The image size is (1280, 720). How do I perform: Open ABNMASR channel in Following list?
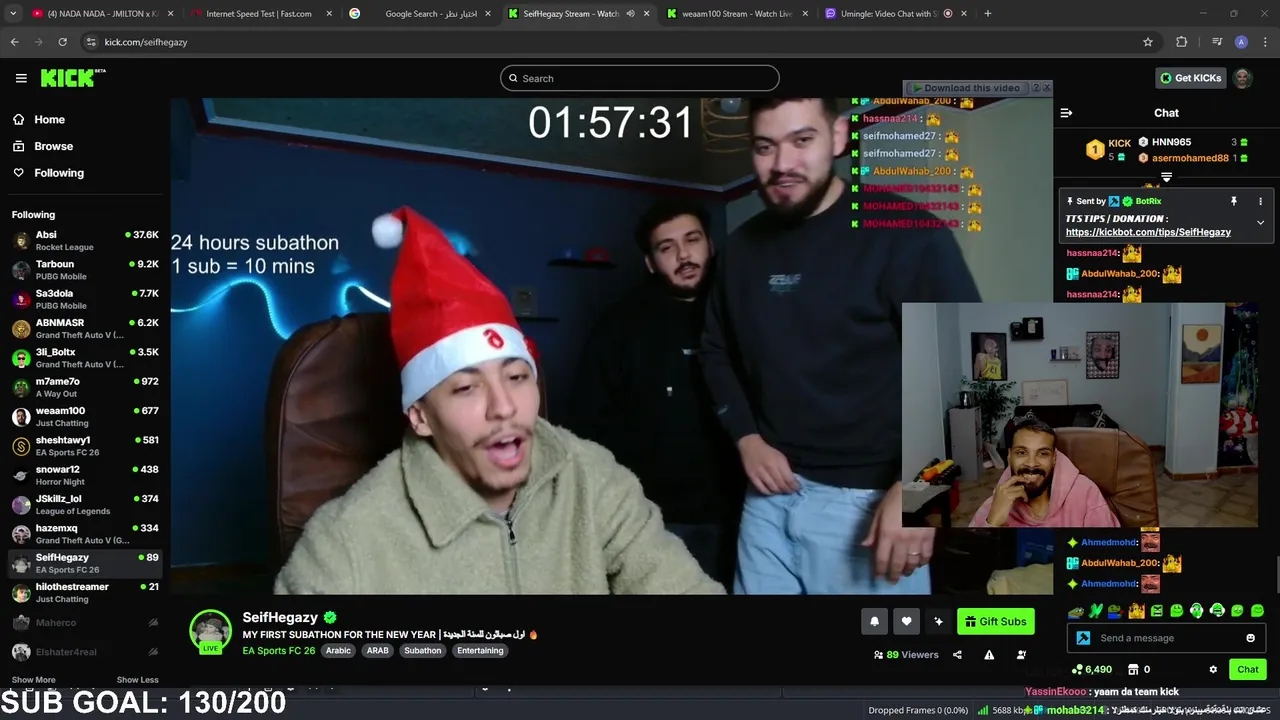(x=85, y=329)
